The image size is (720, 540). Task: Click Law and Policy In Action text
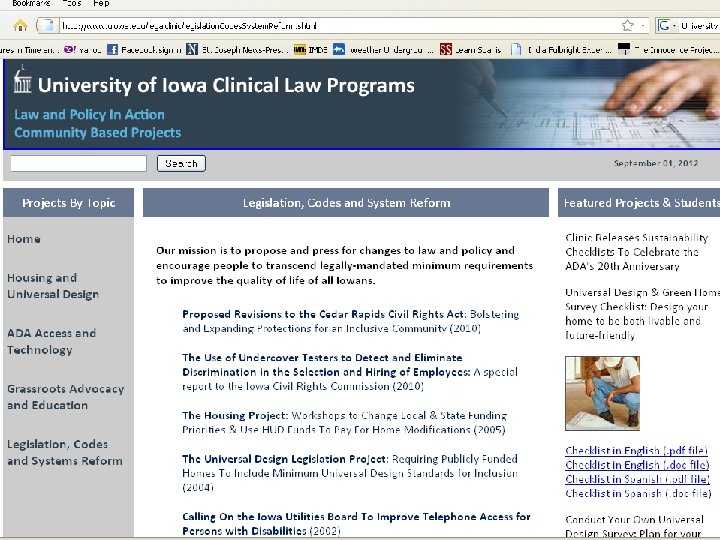tap(89, 114)
